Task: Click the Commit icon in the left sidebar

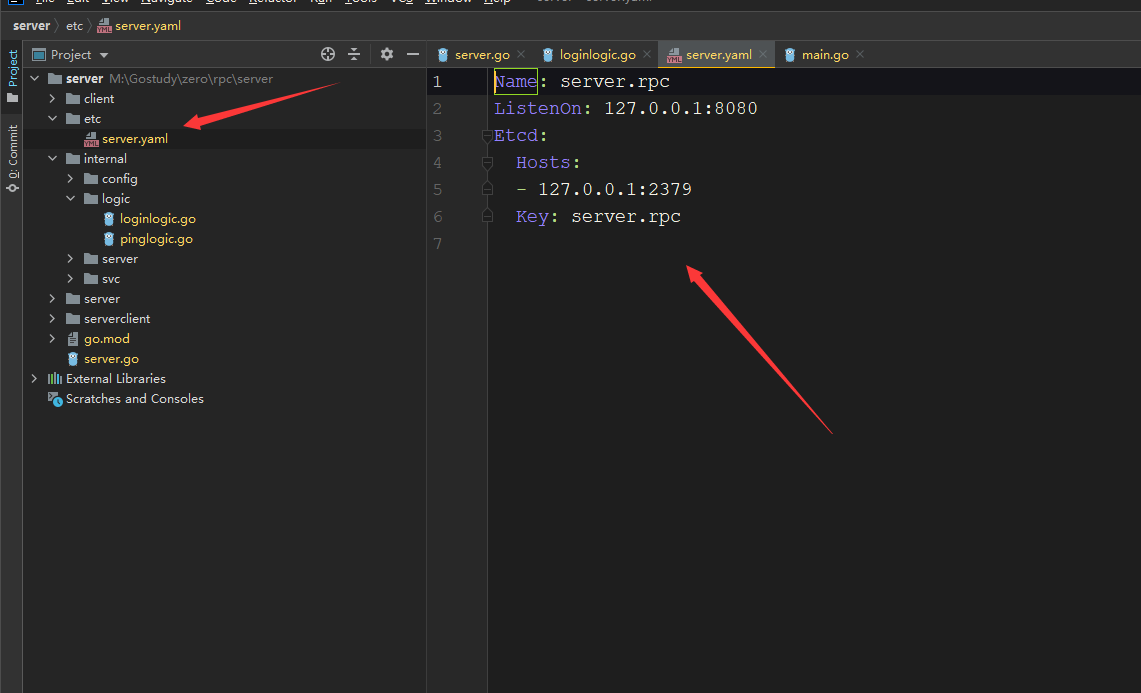Action: (x=12, y=188)
